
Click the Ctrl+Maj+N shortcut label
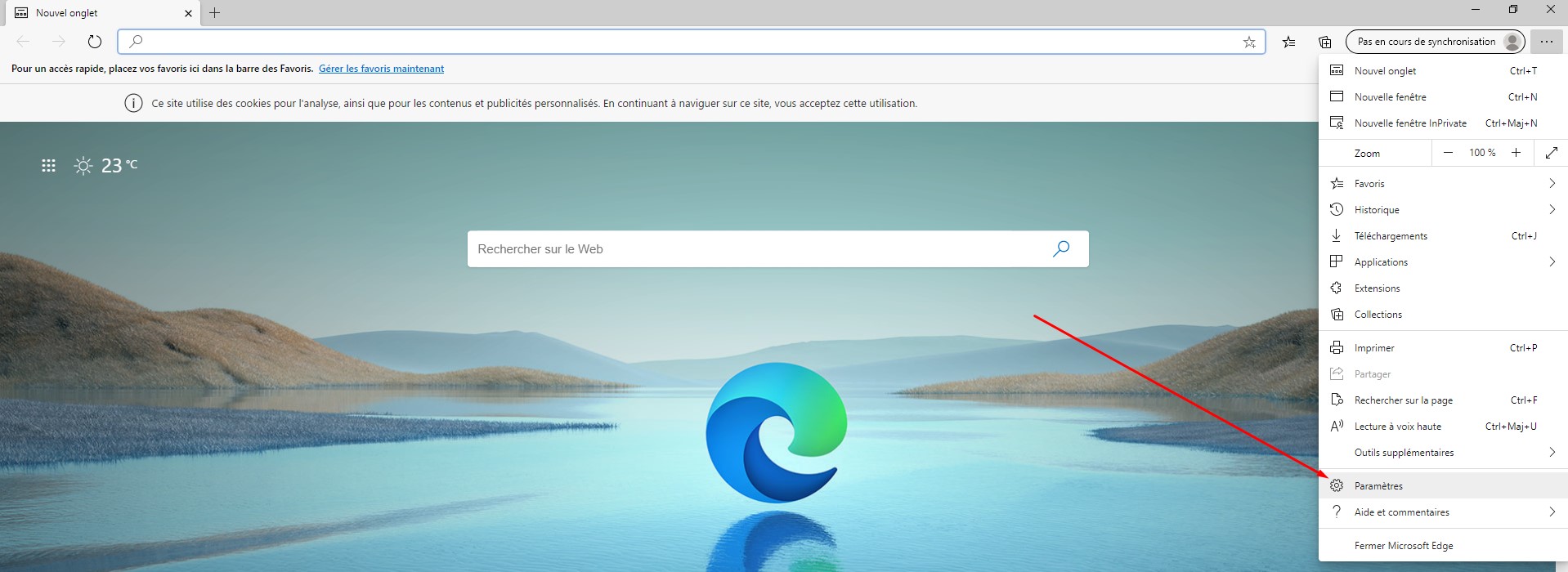[1511, 123]
